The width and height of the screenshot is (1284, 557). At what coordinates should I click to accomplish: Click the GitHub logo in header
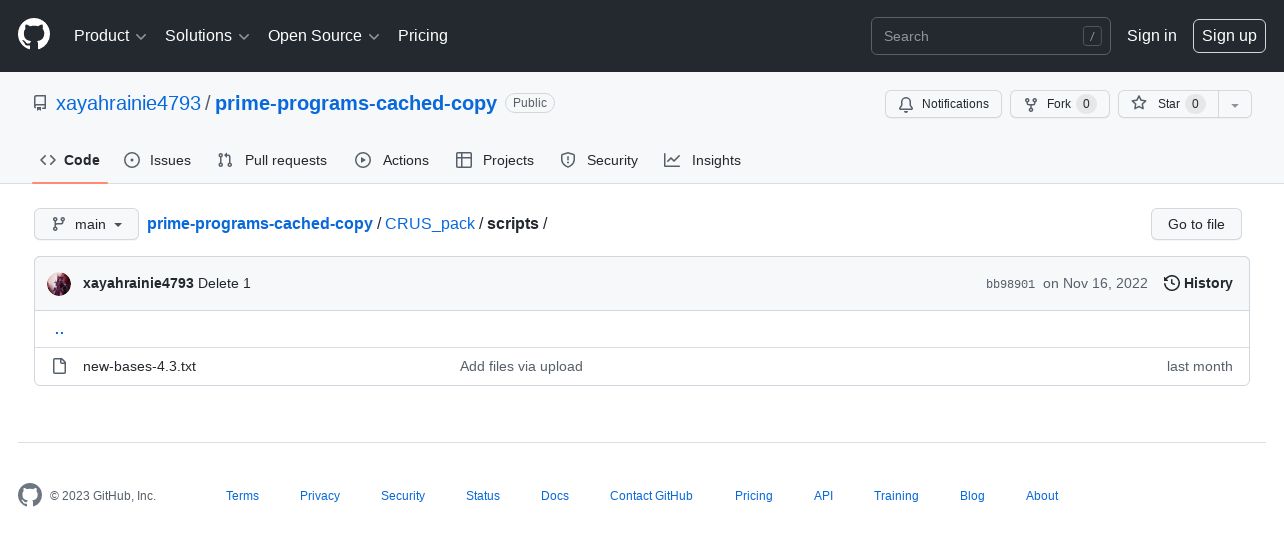(x=34, y=35)
